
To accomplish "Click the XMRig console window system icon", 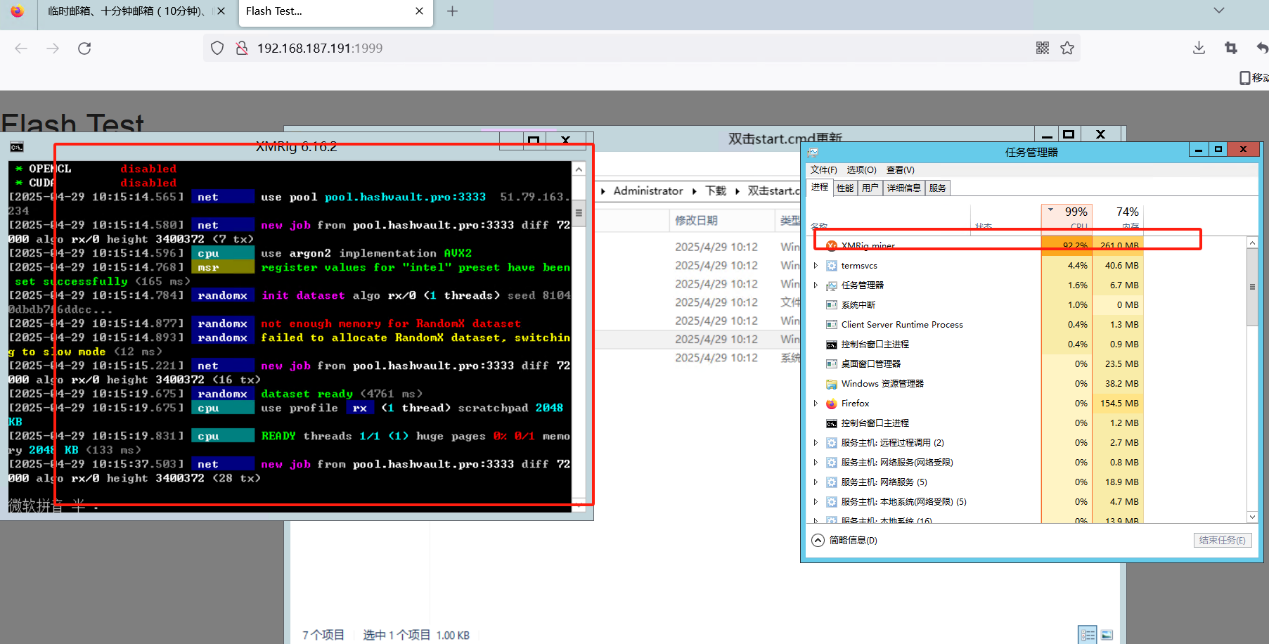I will (x=16, y=146).
